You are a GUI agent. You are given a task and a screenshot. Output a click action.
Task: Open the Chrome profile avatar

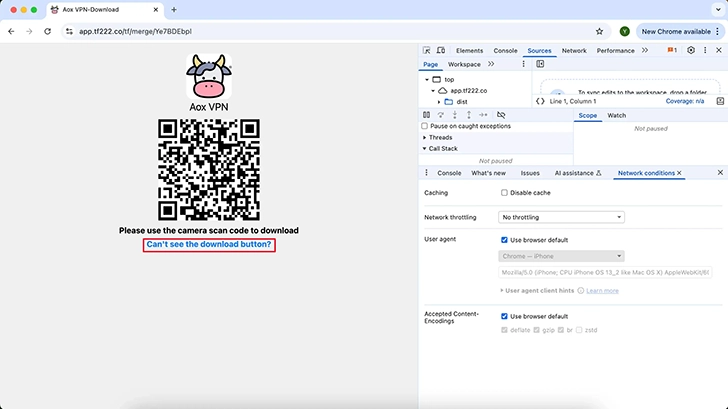pos(624,32)
